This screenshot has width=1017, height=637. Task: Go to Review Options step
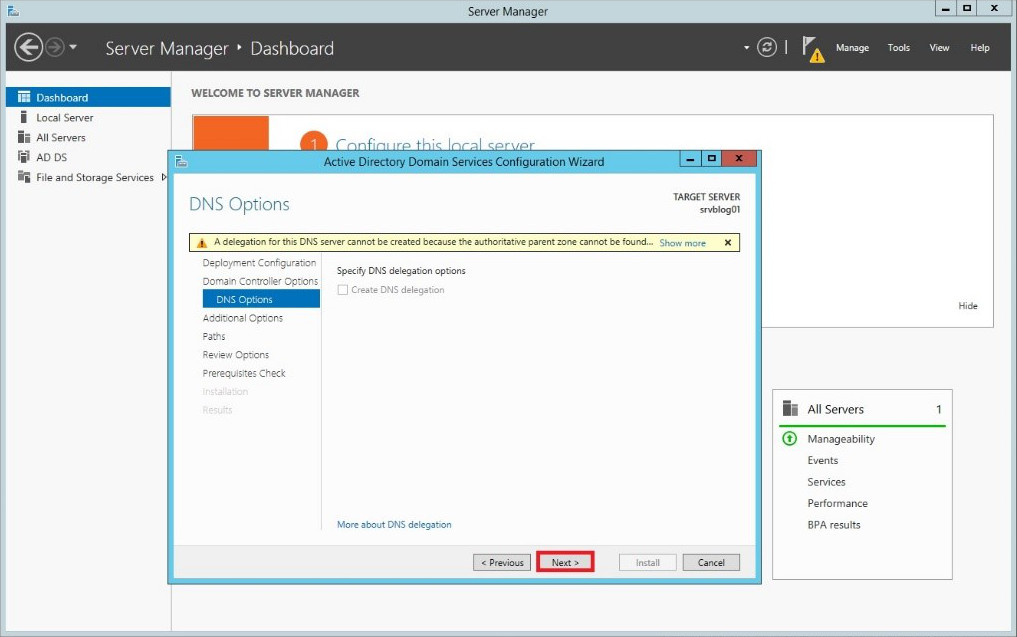click(235, 355)
